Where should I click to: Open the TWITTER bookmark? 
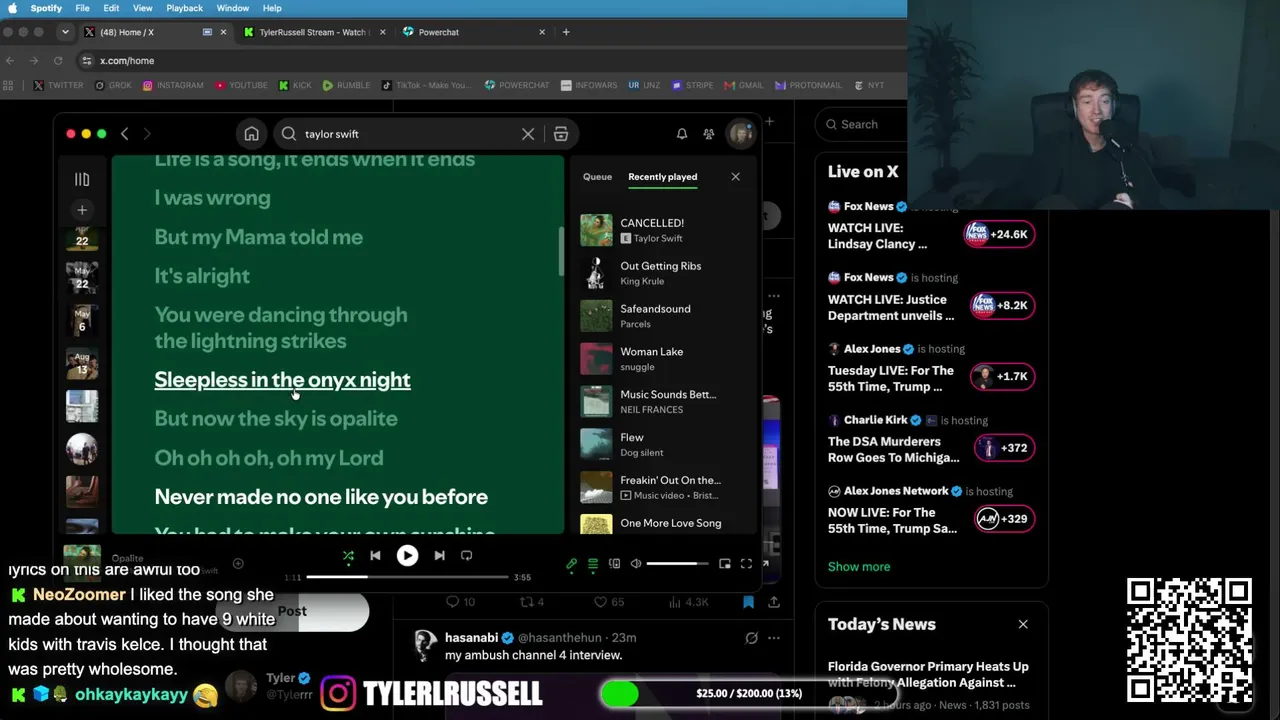[x=59, y=85]
